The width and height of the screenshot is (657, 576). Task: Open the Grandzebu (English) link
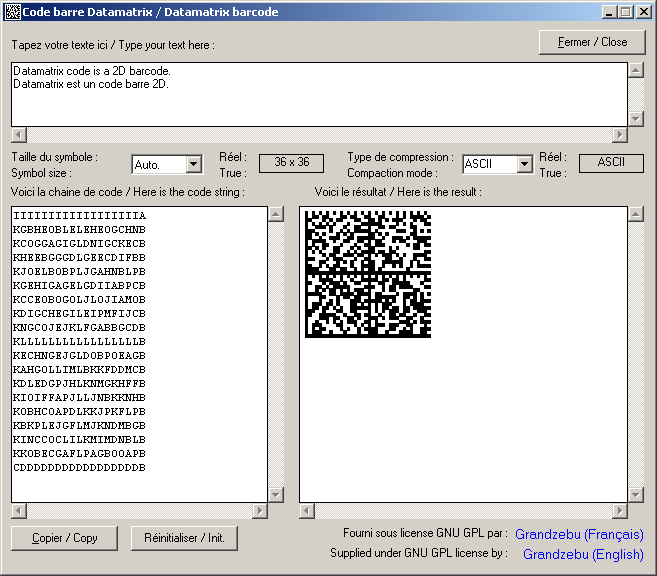pos(583,554)
